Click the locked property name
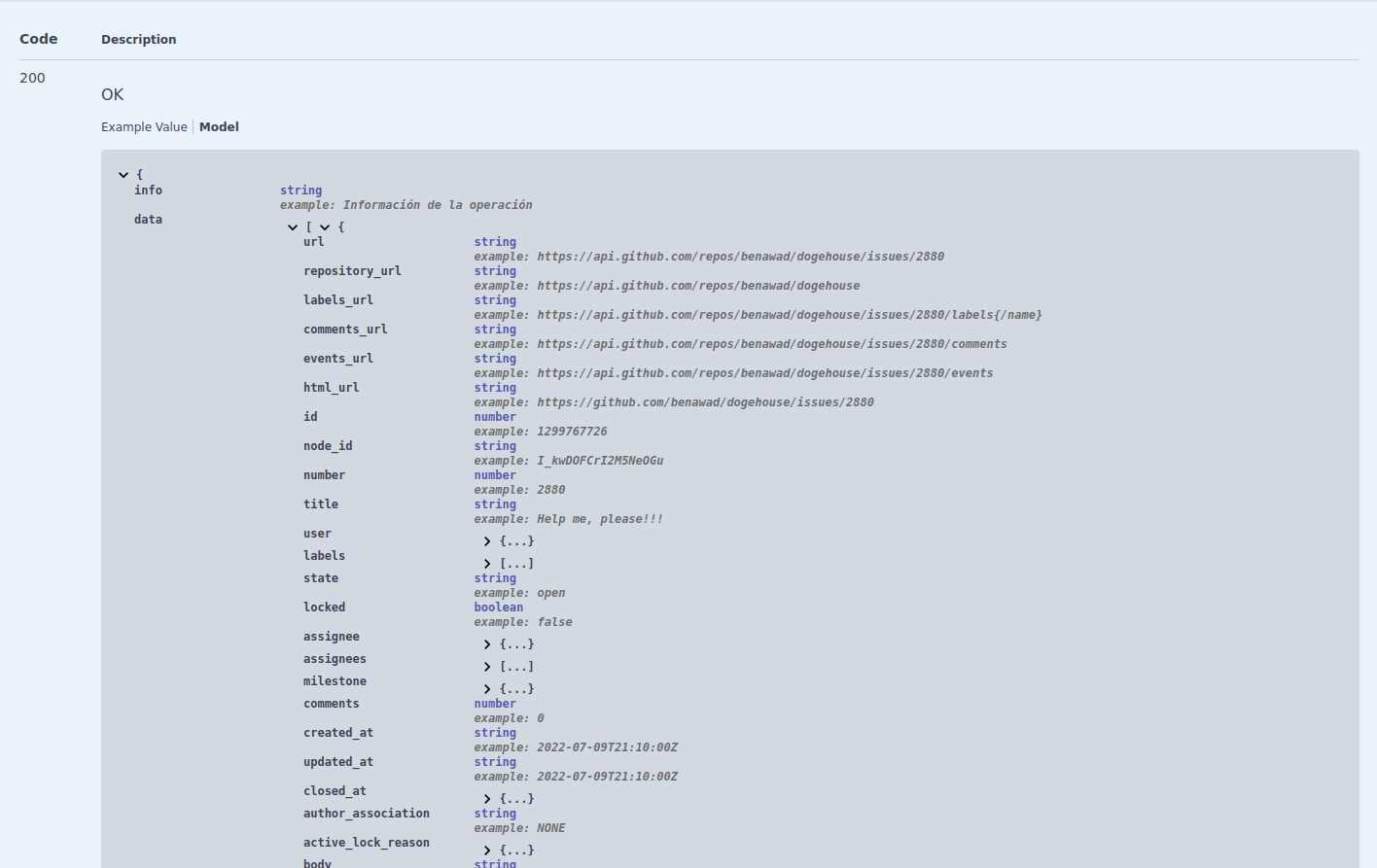The image size is (1377, 868). (324, 608)
